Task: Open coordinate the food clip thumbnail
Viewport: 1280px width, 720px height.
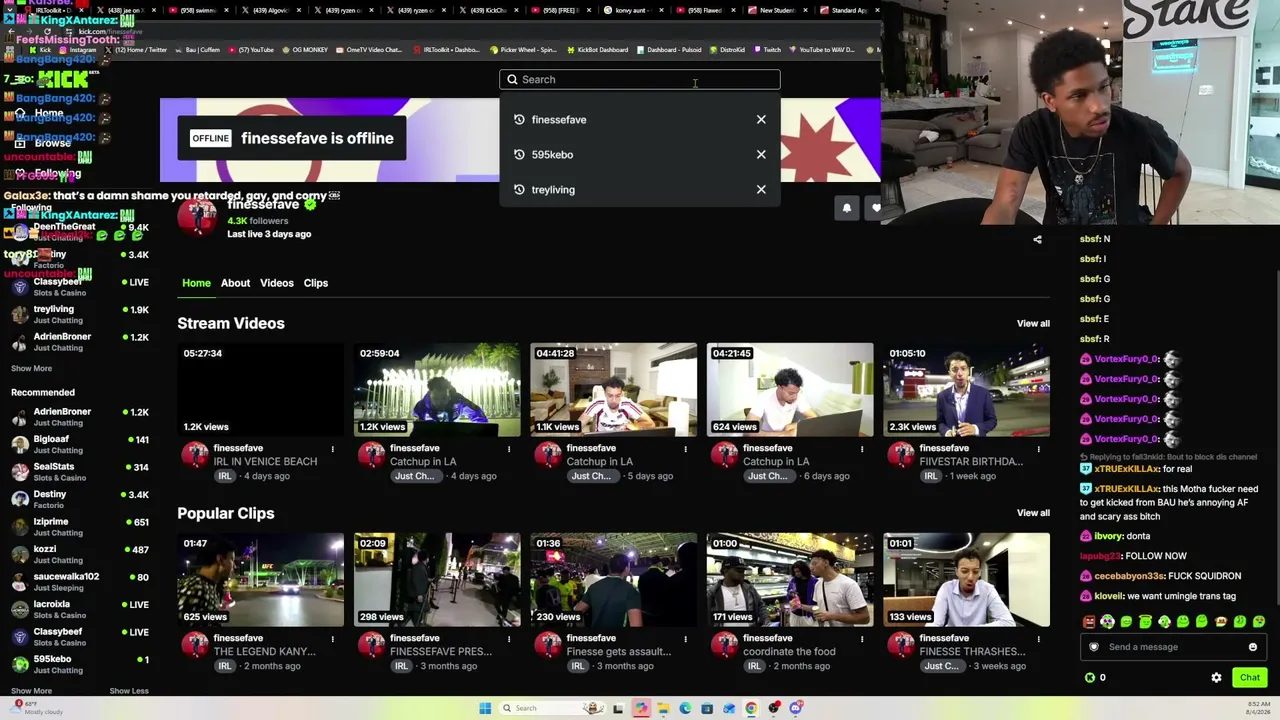Action: (790, 580)
